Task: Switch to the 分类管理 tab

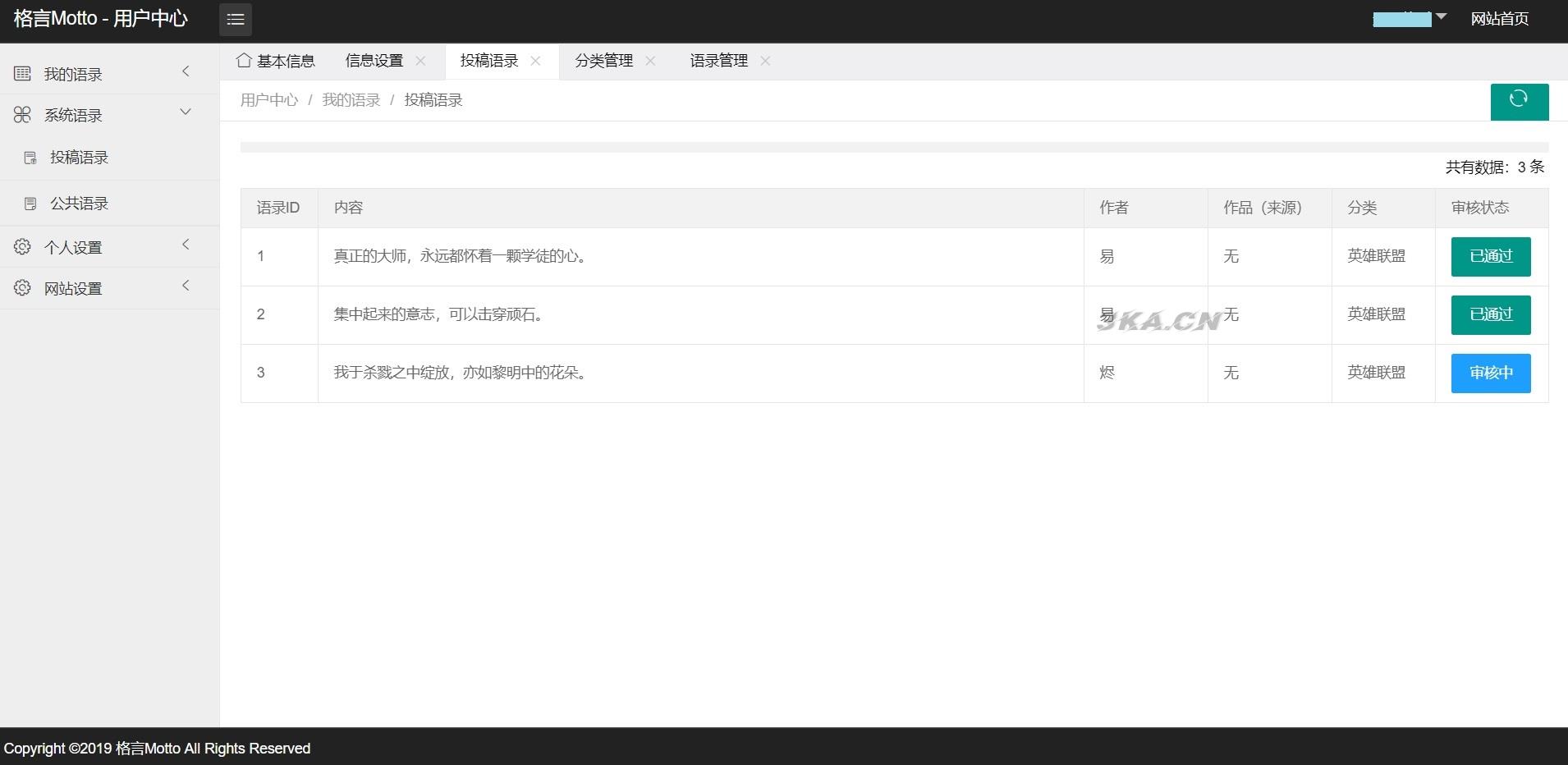Action: (603, 61)
